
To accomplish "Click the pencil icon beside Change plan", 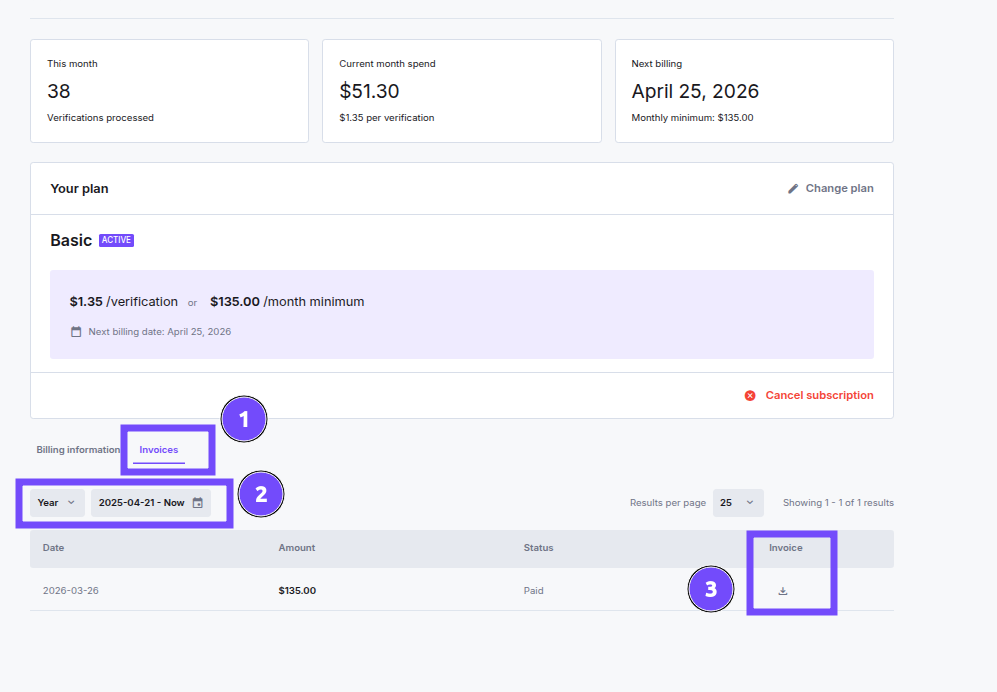I will (x=793, y=187).
